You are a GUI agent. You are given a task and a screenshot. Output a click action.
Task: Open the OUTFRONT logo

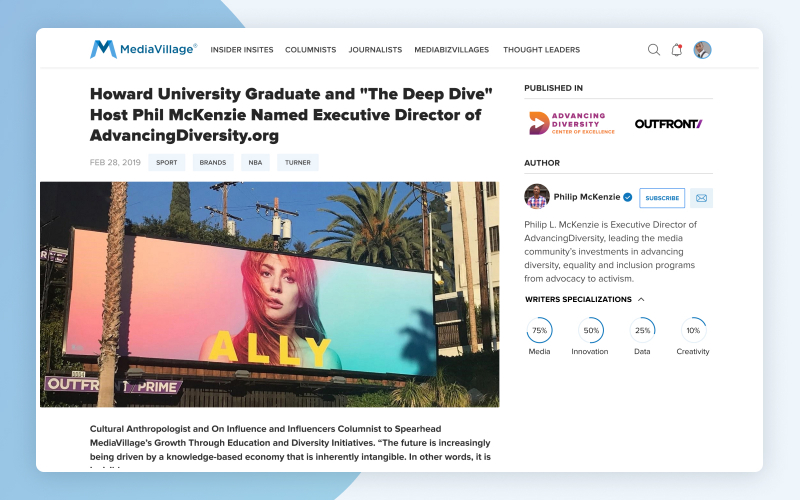pos(668,124)
